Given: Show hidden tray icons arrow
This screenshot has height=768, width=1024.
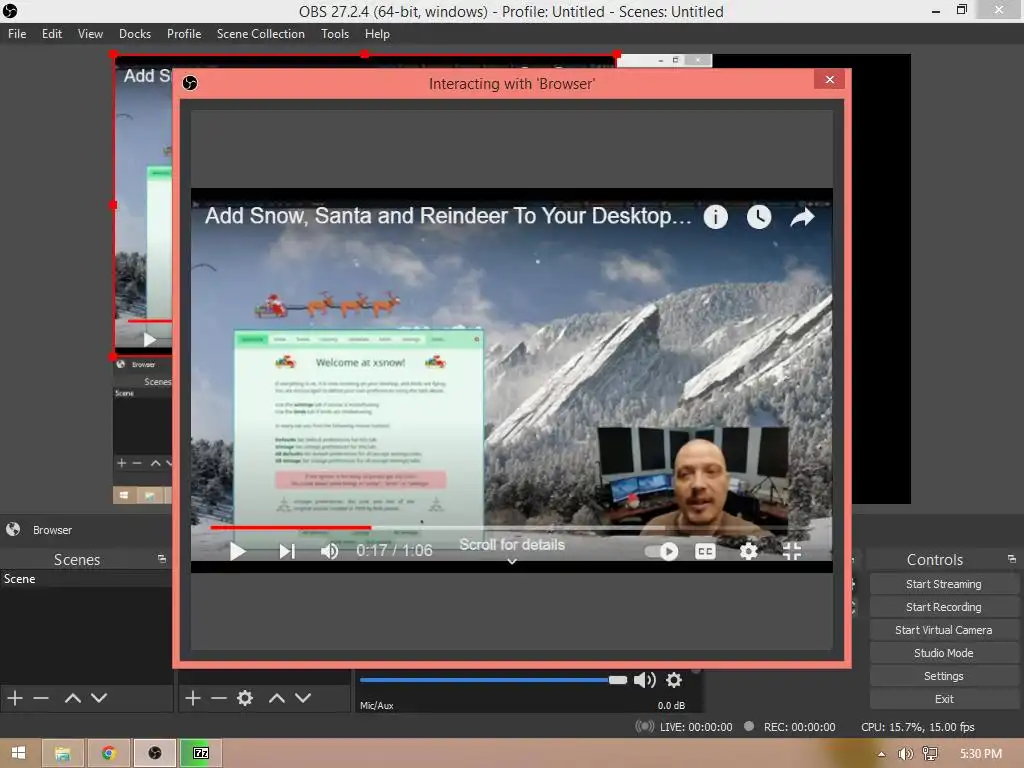Looking at the screenshot, I should [881, 754].
